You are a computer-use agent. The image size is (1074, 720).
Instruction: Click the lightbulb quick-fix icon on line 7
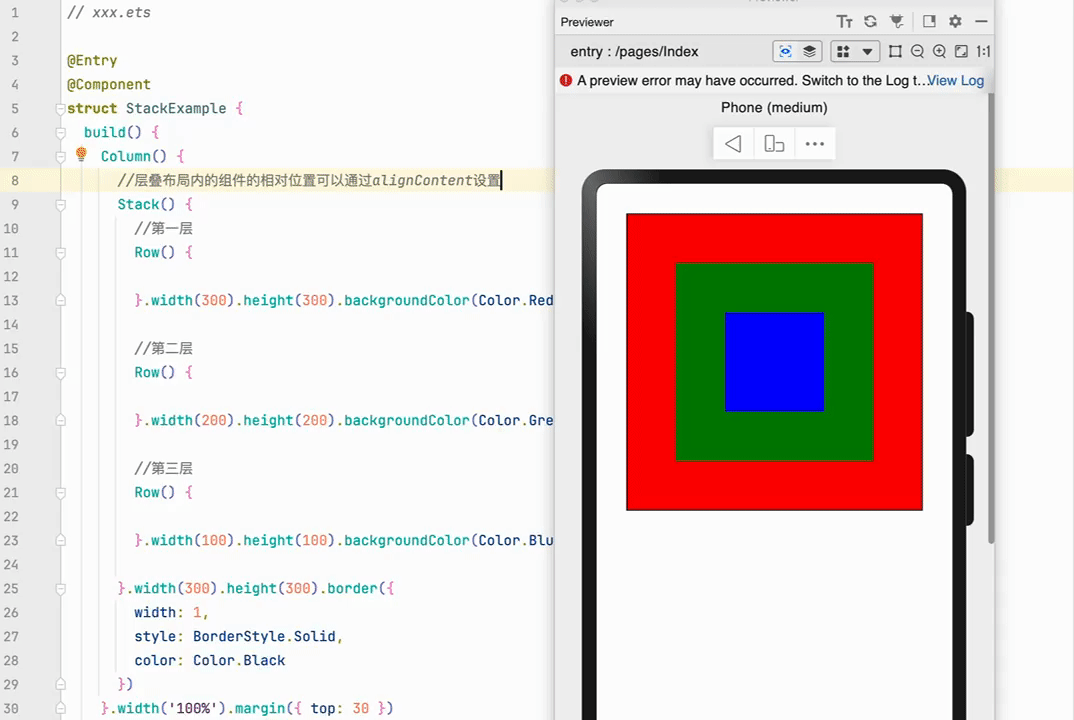82,154
